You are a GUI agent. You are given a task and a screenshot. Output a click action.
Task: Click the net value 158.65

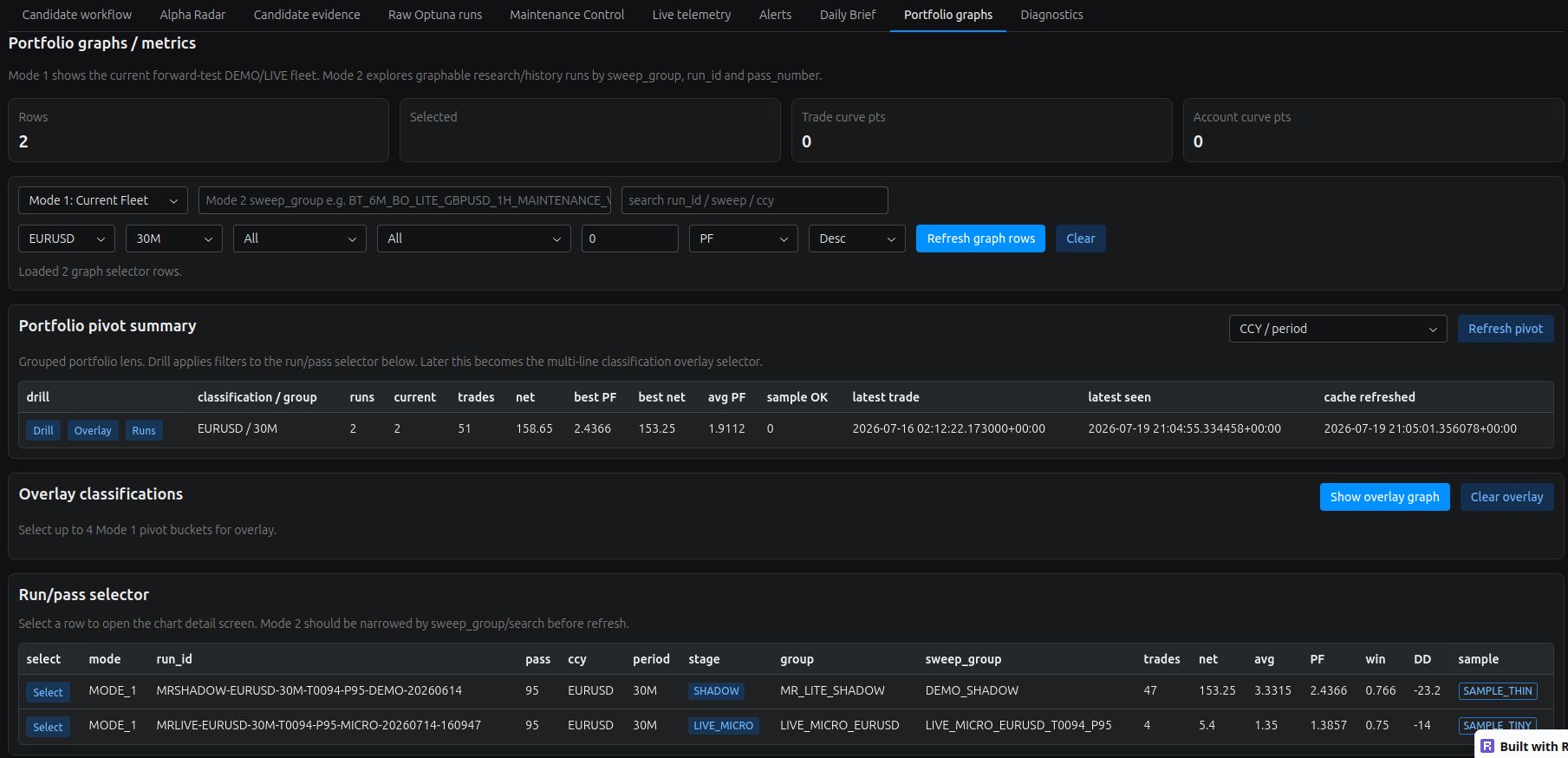pos(534,428)
